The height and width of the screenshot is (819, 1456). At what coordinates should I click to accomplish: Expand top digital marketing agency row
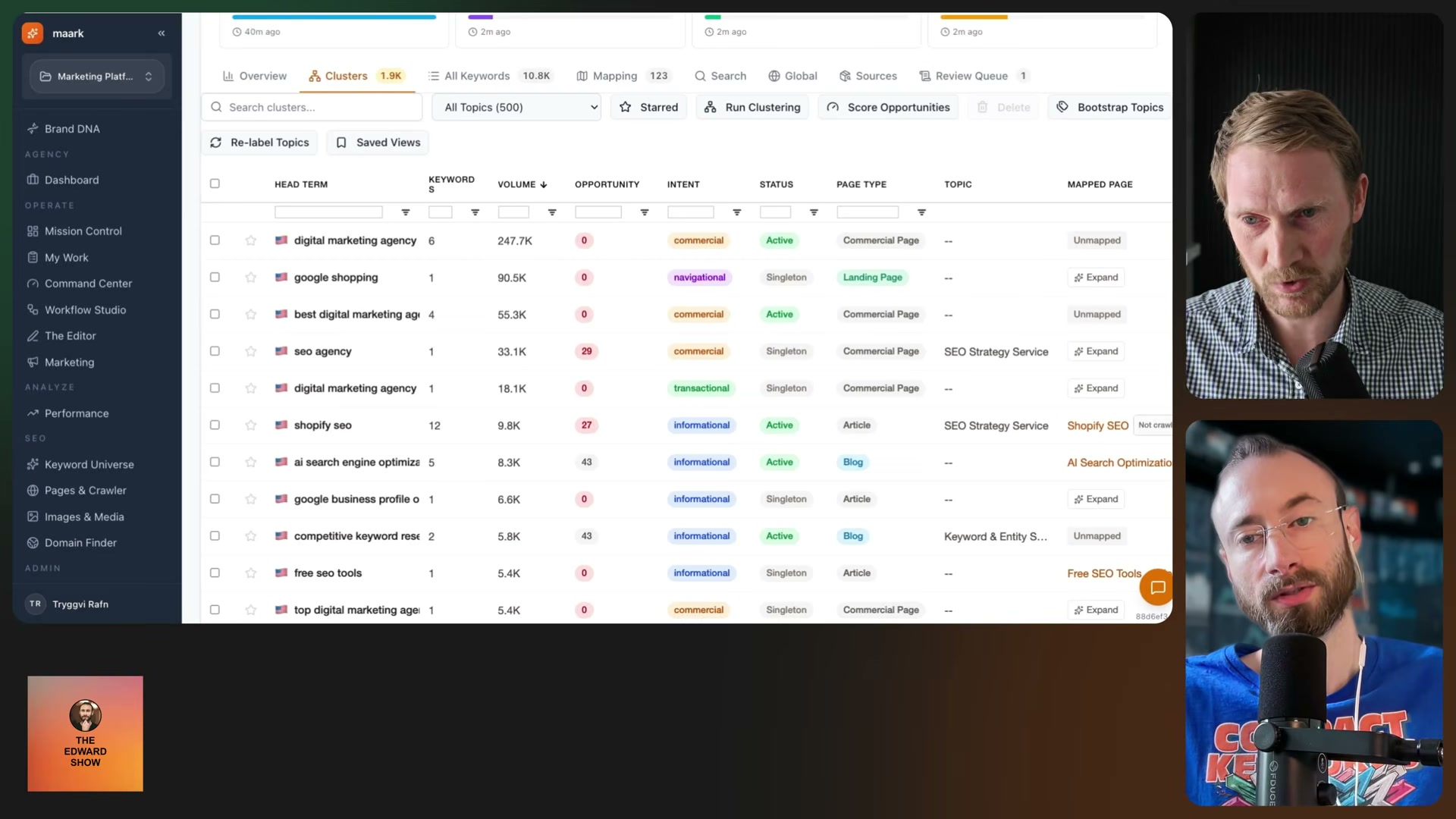coord(1096,610)
